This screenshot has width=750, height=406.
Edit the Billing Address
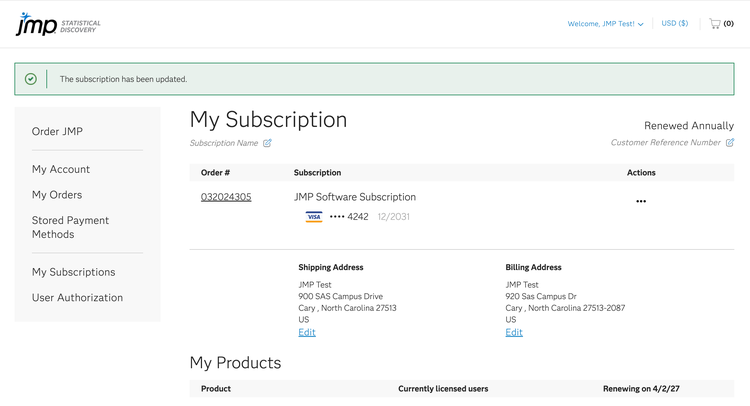coord(514,332)
